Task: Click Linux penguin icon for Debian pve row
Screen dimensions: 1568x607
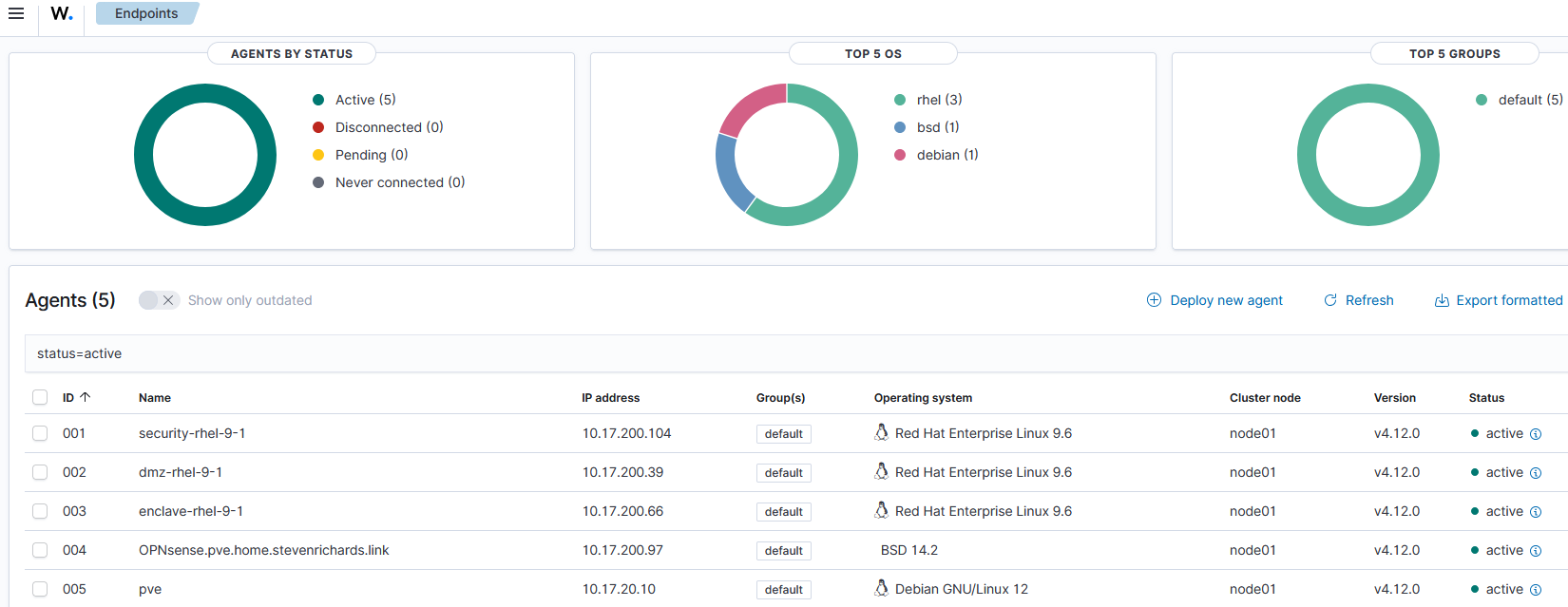Action: click(x=882, y=588)
